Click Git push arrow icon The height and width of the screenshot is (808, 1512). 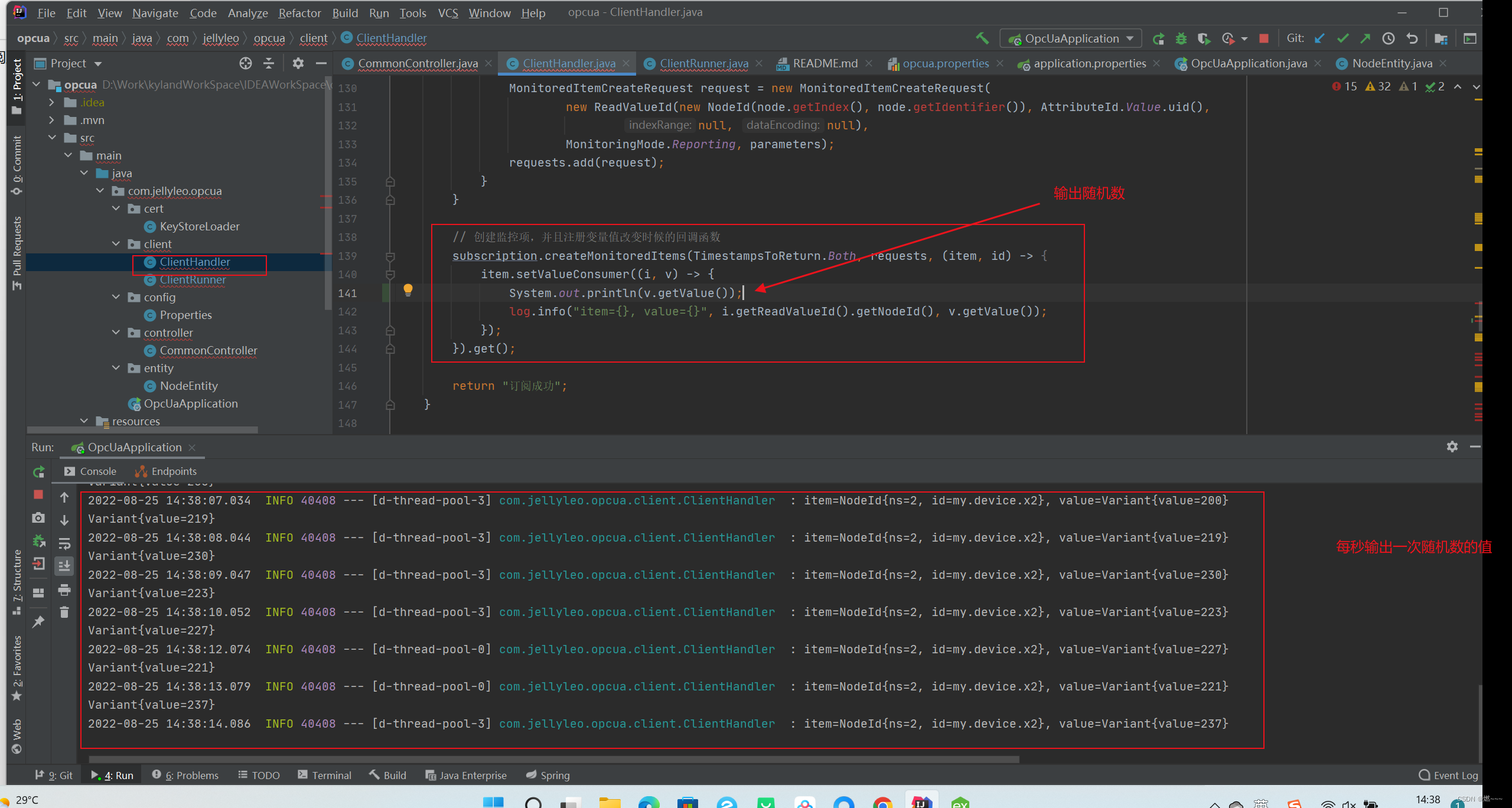tap(1366, 38)
